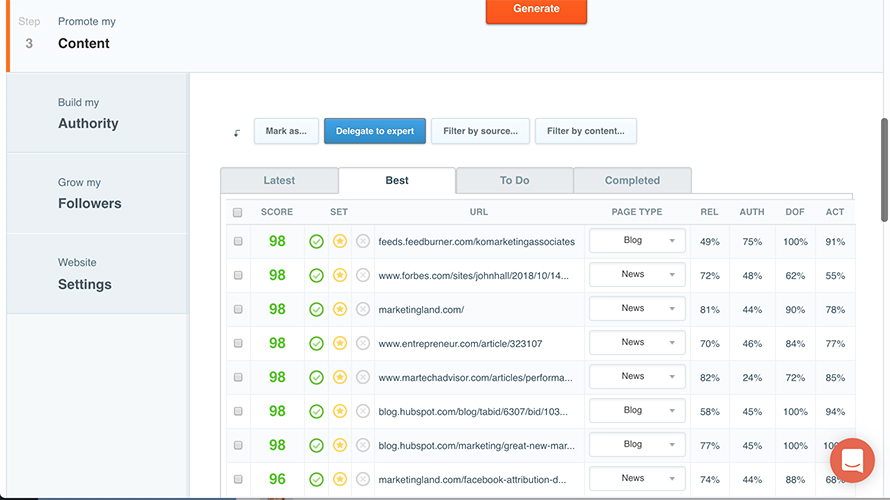Open page type dropdown for feeds.feedburner.com row
The width and height of the screenshot is (890, 500).
coord(637,241)
